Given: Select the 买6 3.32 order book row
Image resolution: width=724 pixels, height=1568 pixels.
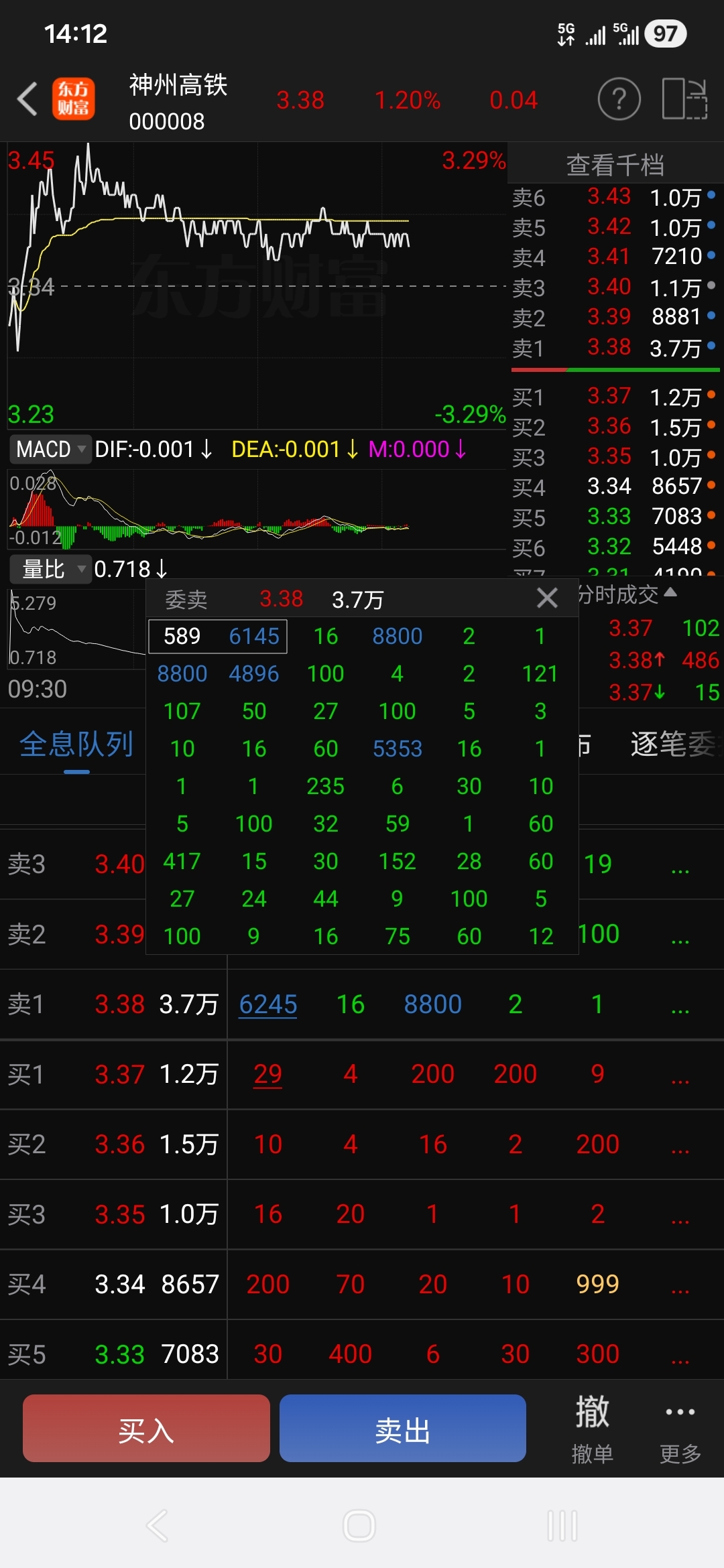Looking at the screenshot, I should click(x=615, y=547).
